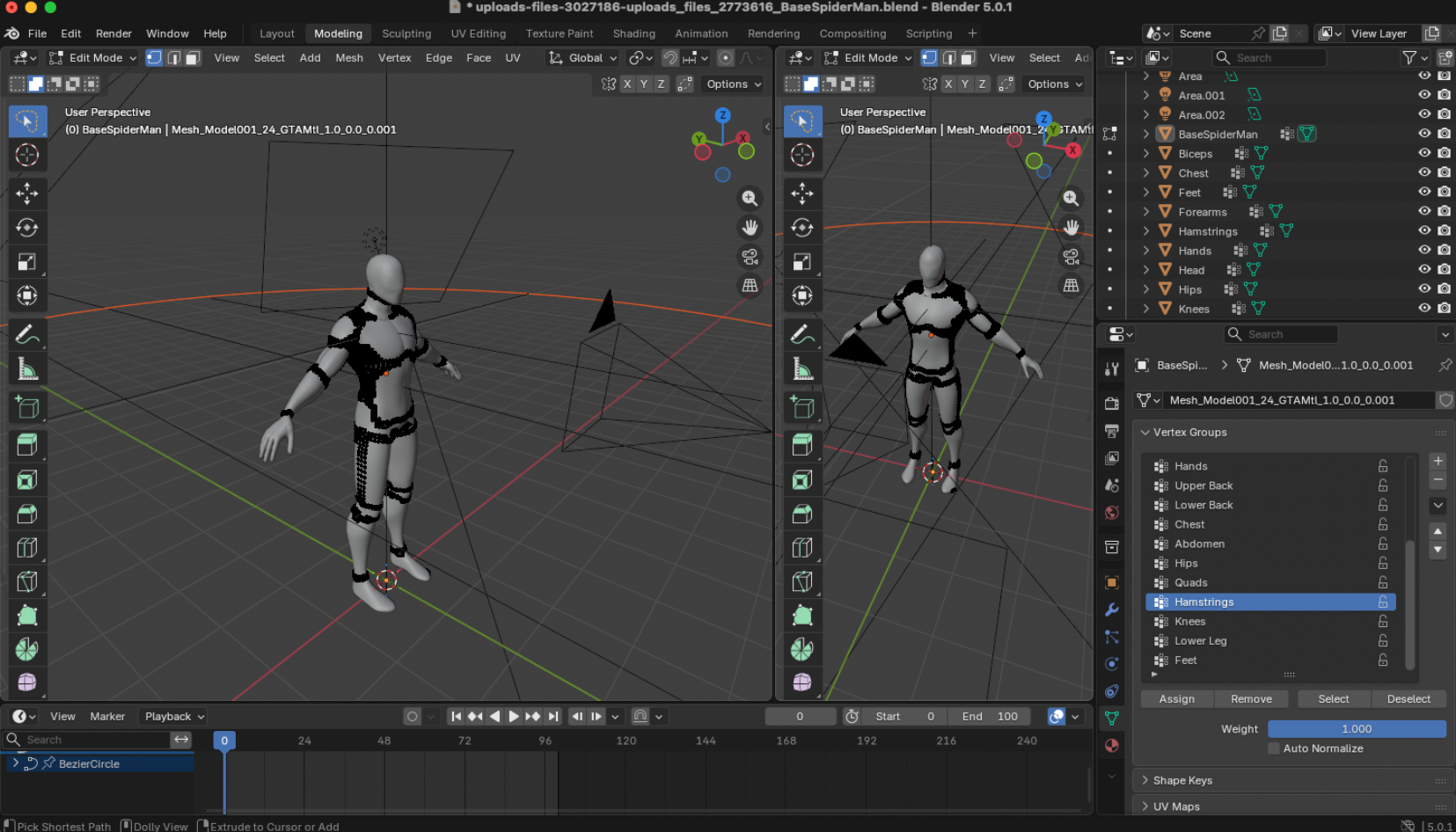Pick the Loop Cut tool in left toolbar

pos(27,548)
